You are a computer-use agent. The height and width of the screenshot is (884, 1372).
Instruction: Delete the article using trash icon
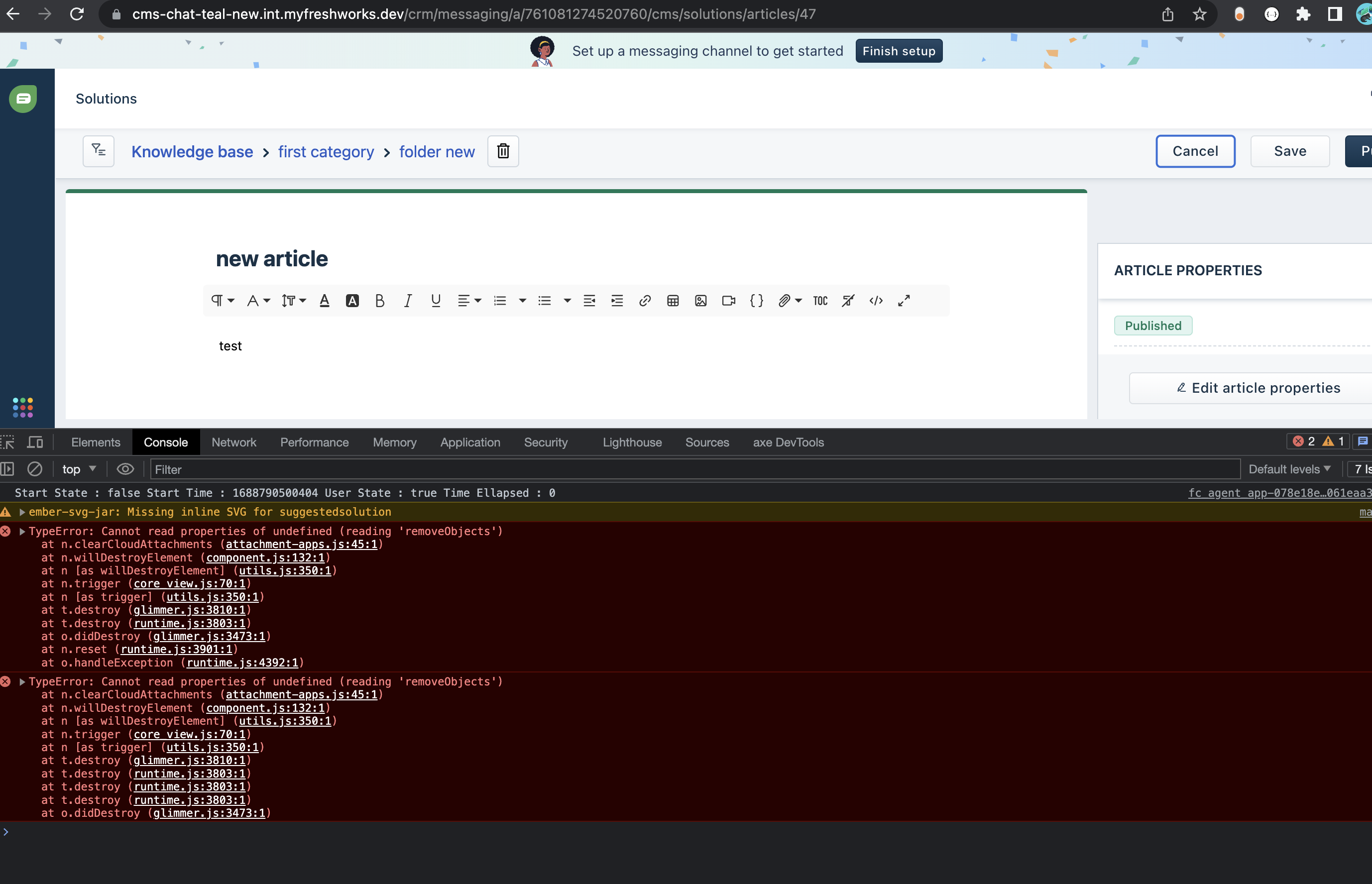pyautogui.click(x=503, y=151)
